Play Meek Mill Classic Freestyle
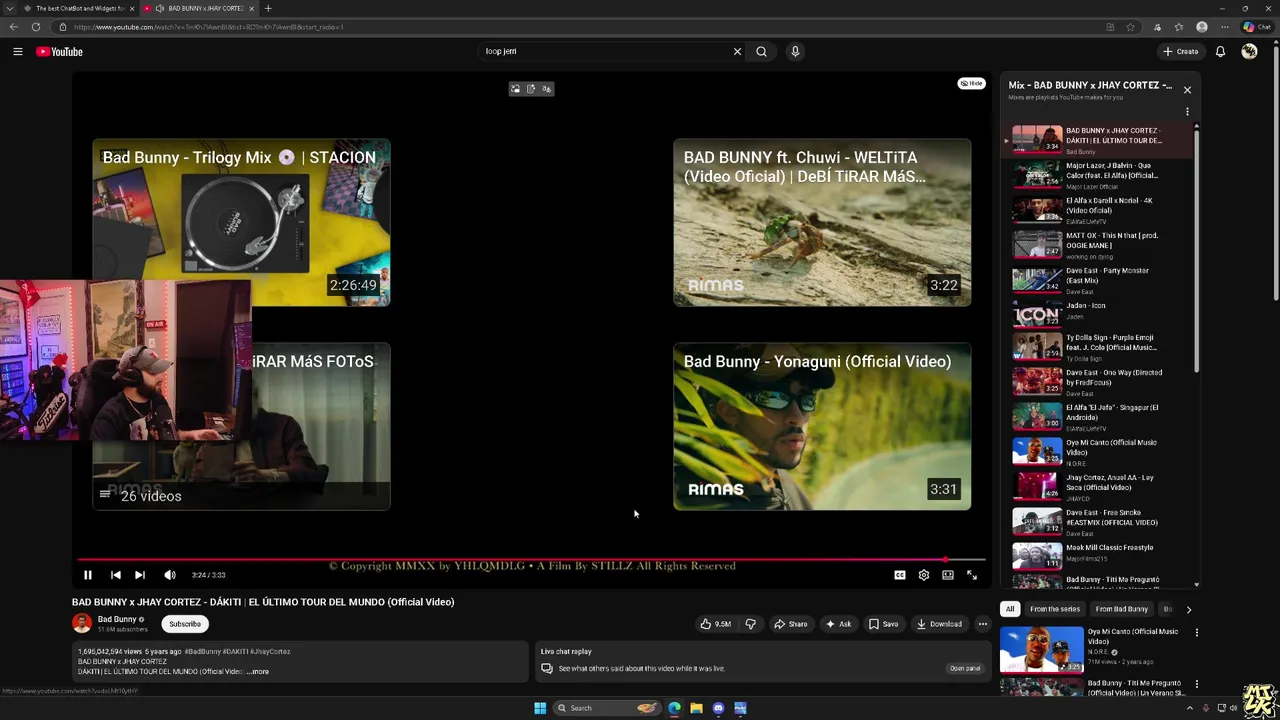 pos(1100,555)
